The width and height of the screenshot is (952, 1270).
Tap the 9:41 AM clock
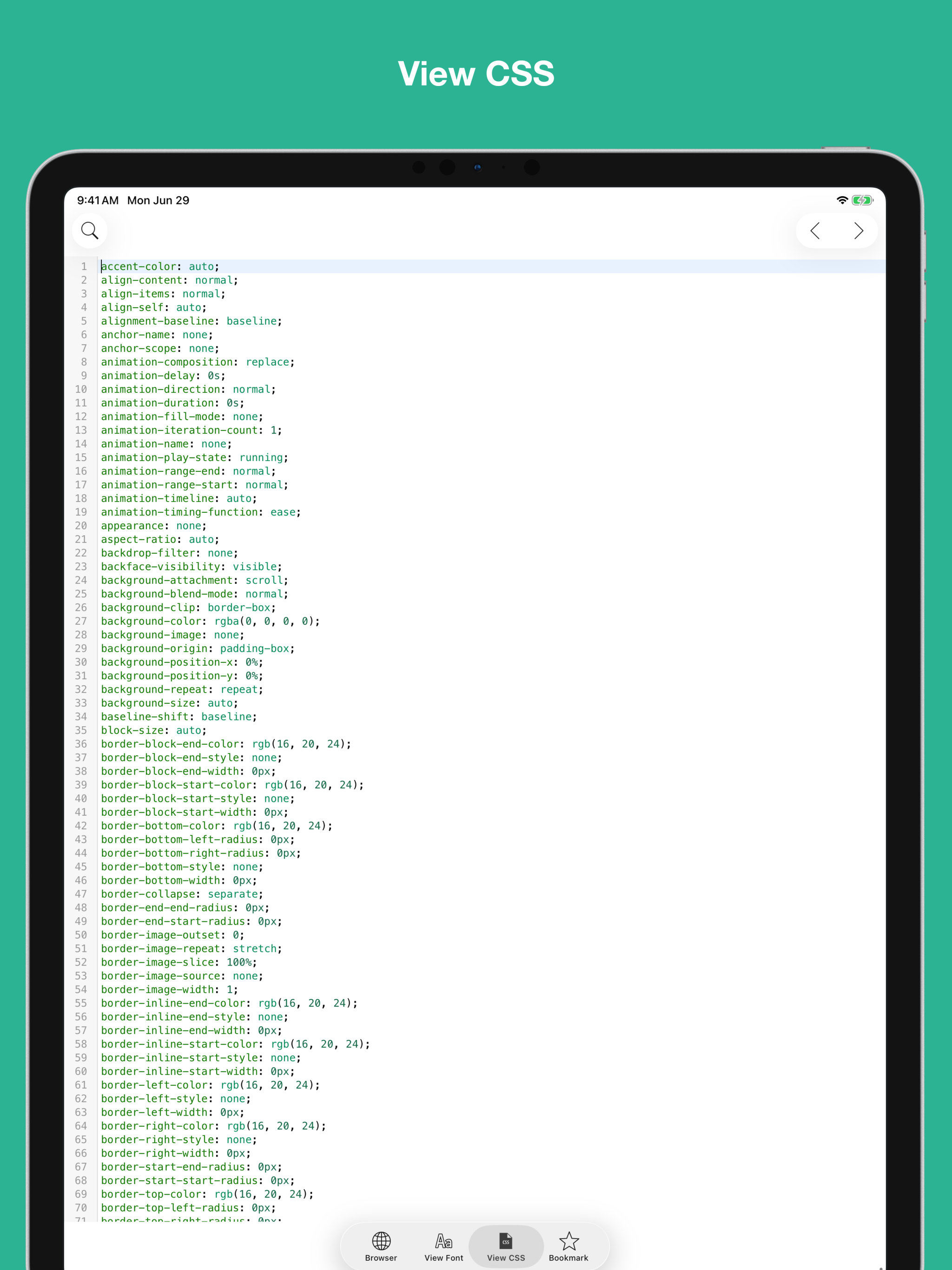(x=98, y=200)
